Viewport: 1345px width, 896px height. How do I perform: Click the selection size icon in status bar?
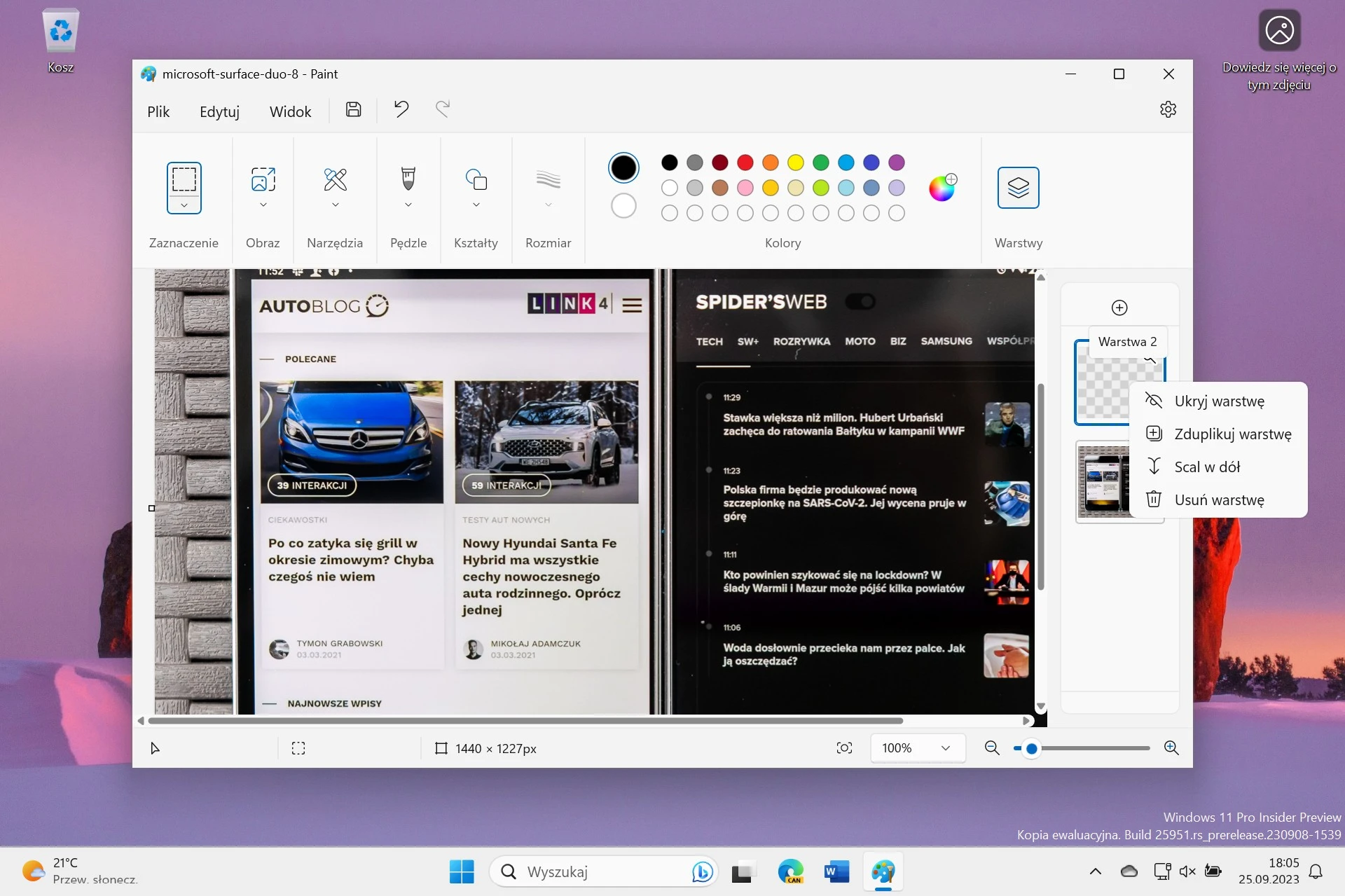298,748
